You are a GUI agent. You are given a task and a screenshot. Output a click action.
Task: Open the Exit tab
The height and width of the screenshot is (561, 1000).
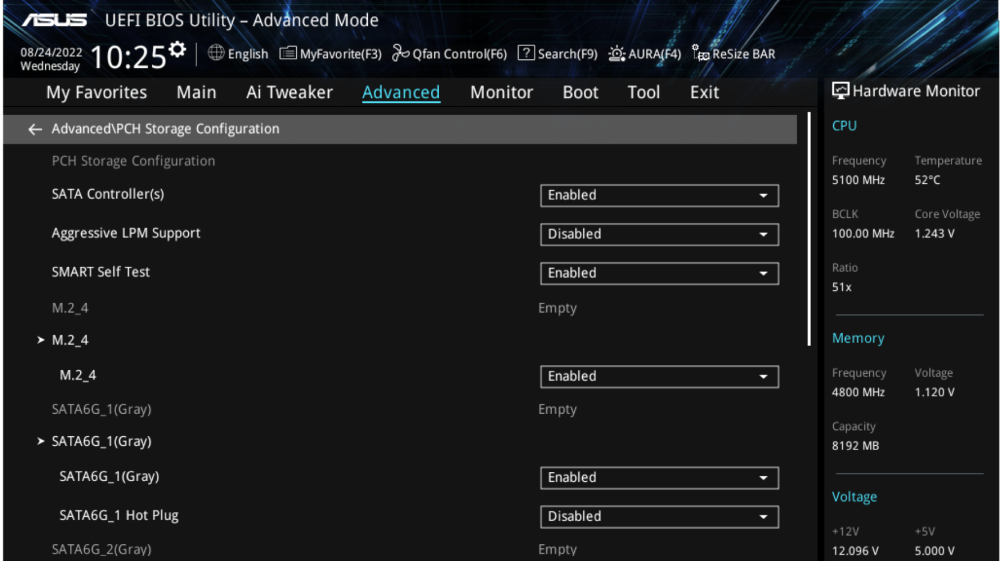pyautogui.click(x=704, y=92)
